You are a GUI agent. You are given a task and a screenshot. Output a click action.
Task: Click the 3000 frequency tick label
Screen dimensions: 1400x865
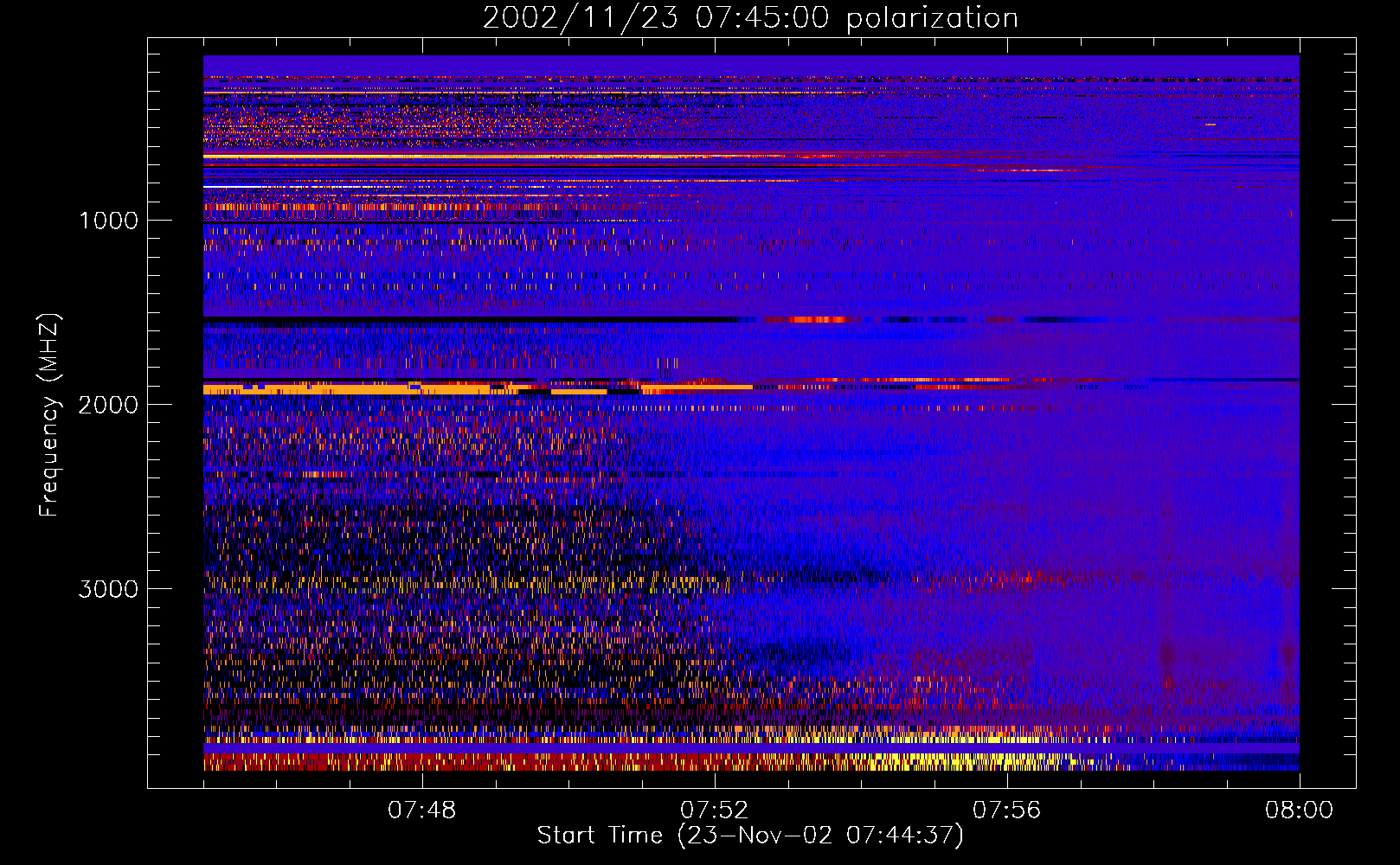pyautogui.click(x=108, y=589)
